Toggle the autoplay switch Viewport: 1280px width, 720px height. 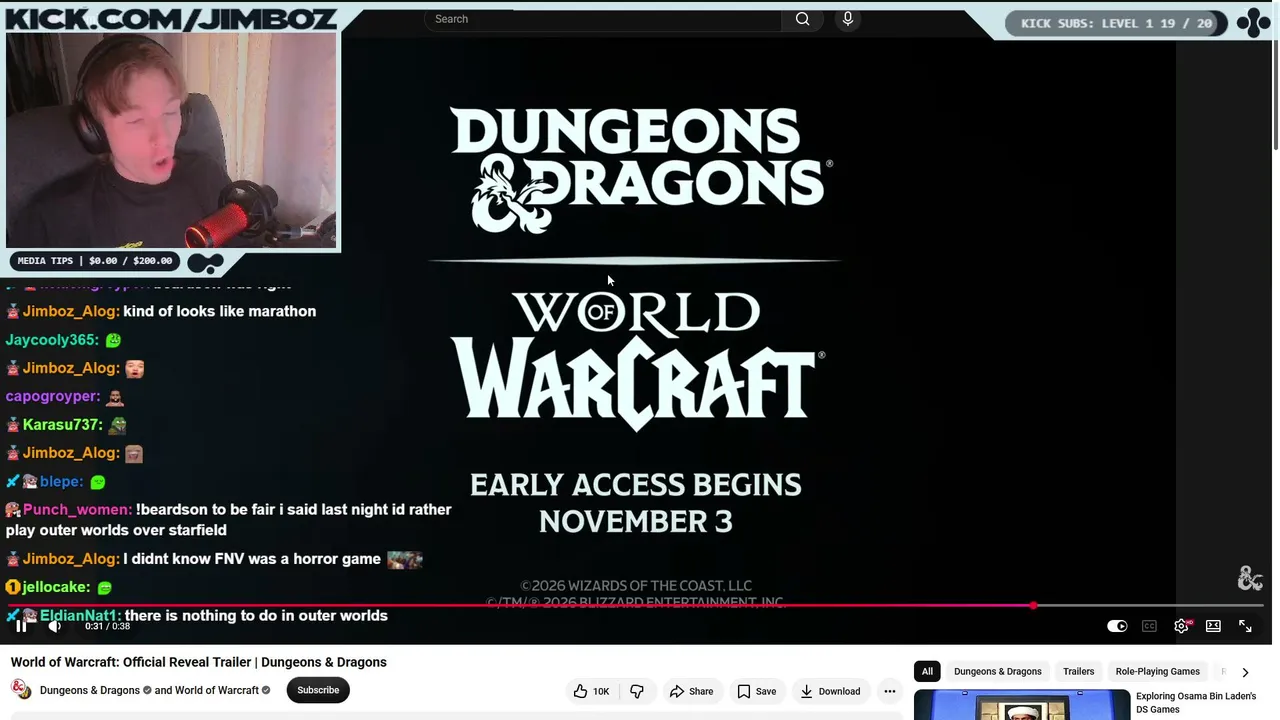coord(1117,626)
